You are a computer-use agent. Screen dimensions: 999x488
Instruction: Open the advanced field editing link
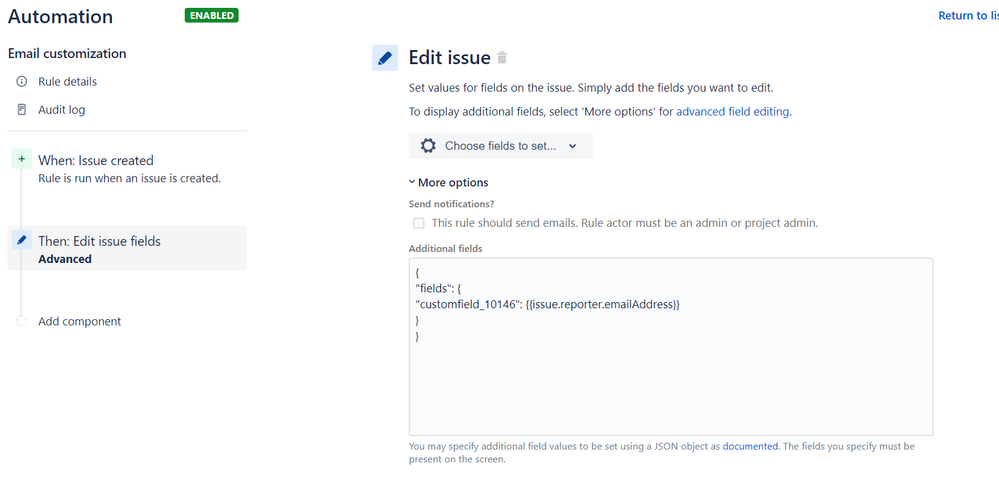coord(733,111)
